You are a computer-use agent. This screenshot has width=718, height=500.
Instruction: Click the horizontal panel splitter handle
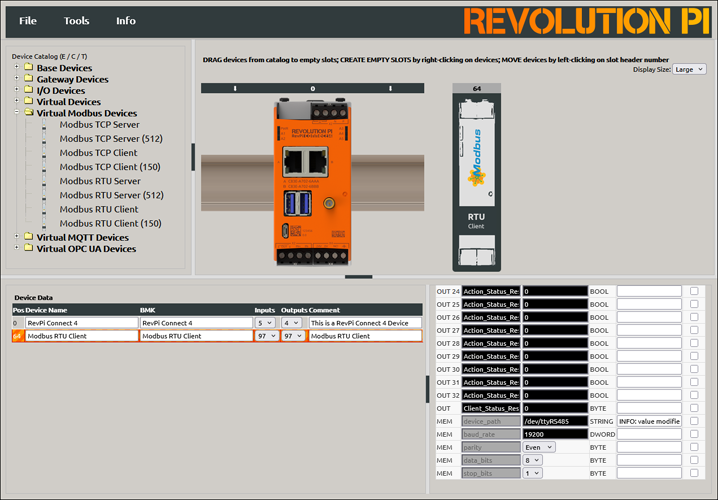click(x=359, y=277)
